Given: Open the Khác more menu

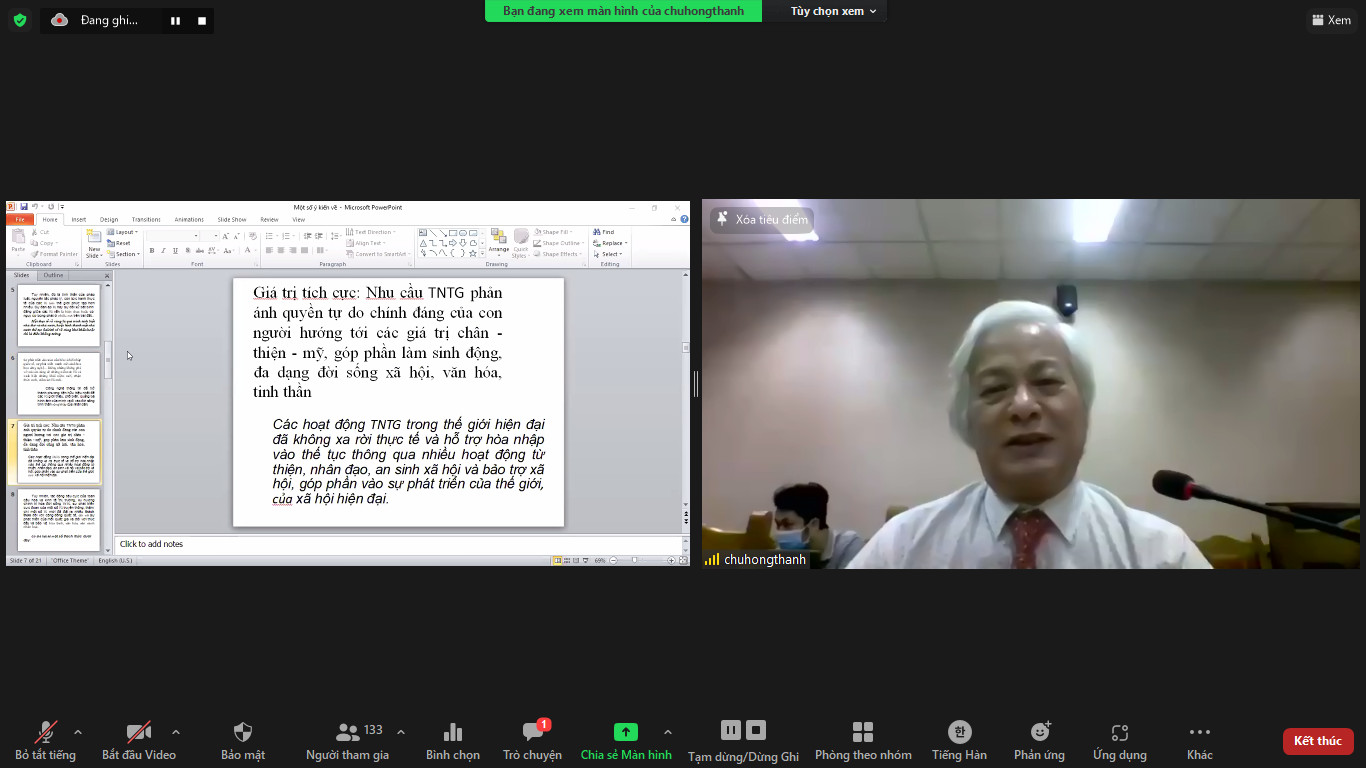Looking at the screenshot, I should click(x=1199, y=732).
